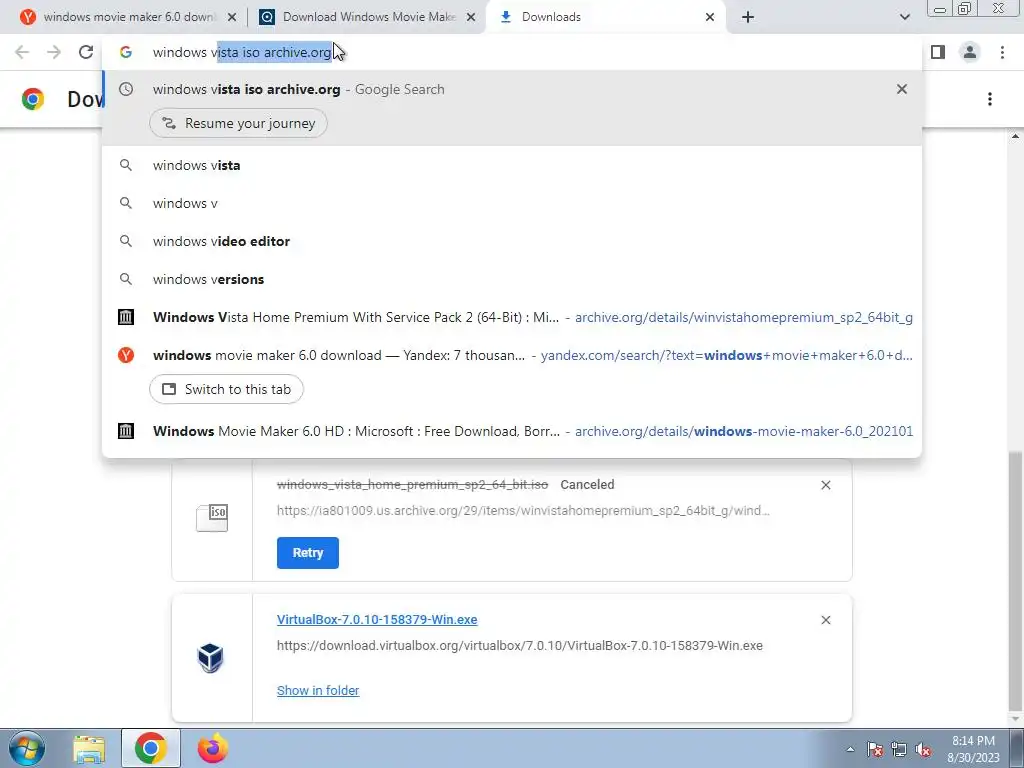
Task: Click the scrollbar up arrow
Action: pos(1016,136)
